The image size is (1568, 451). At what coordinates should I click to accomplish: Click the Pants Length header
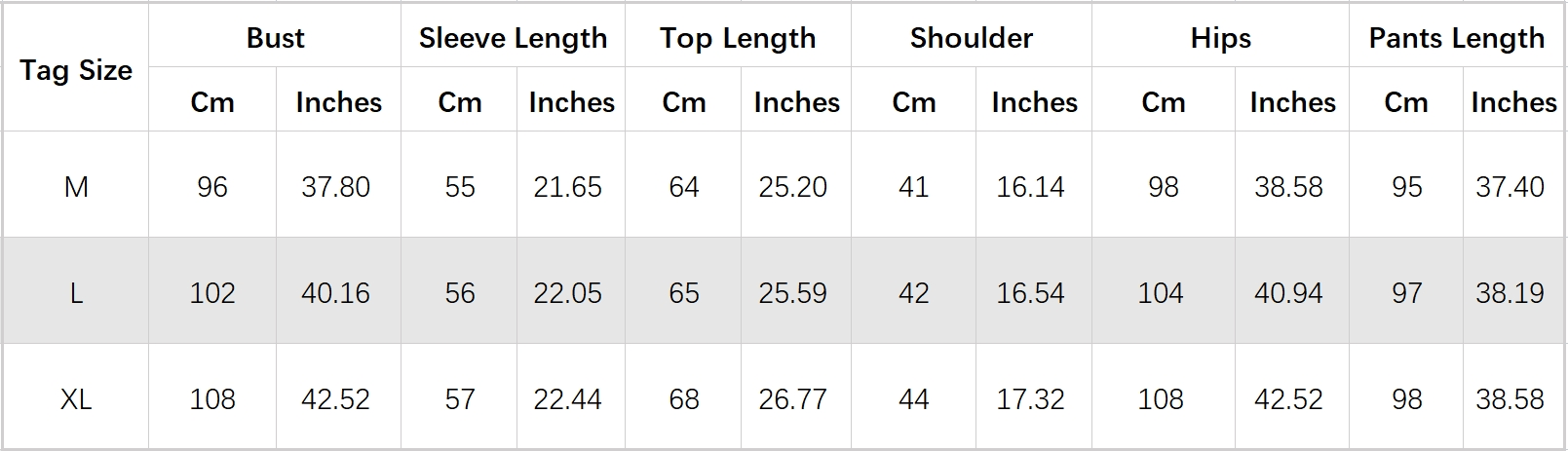tap(1456, 38)
